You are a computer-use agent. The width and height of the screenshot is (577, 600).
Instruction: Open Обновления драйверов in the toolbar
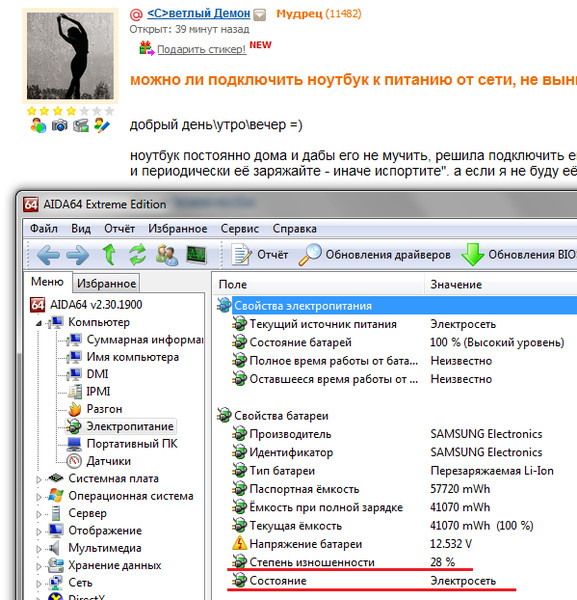[375, 255]
